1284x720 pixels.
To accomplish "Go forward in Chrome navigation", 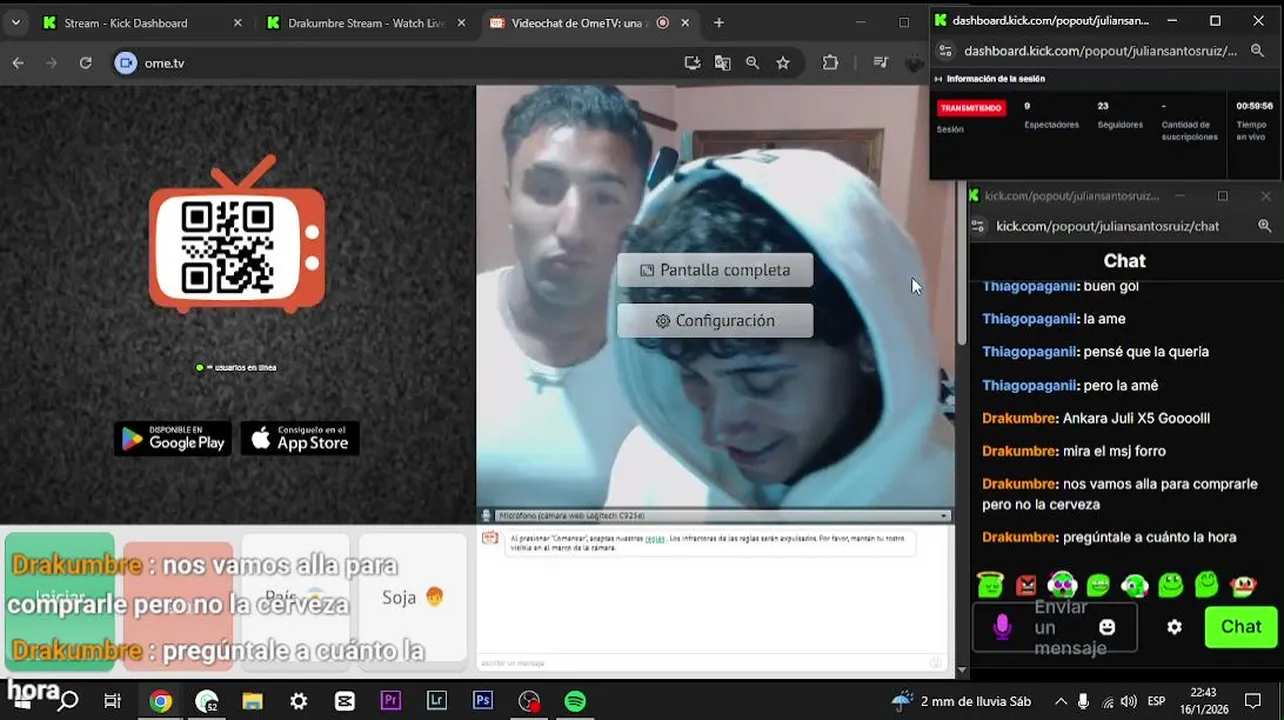I will coord(51,63).
